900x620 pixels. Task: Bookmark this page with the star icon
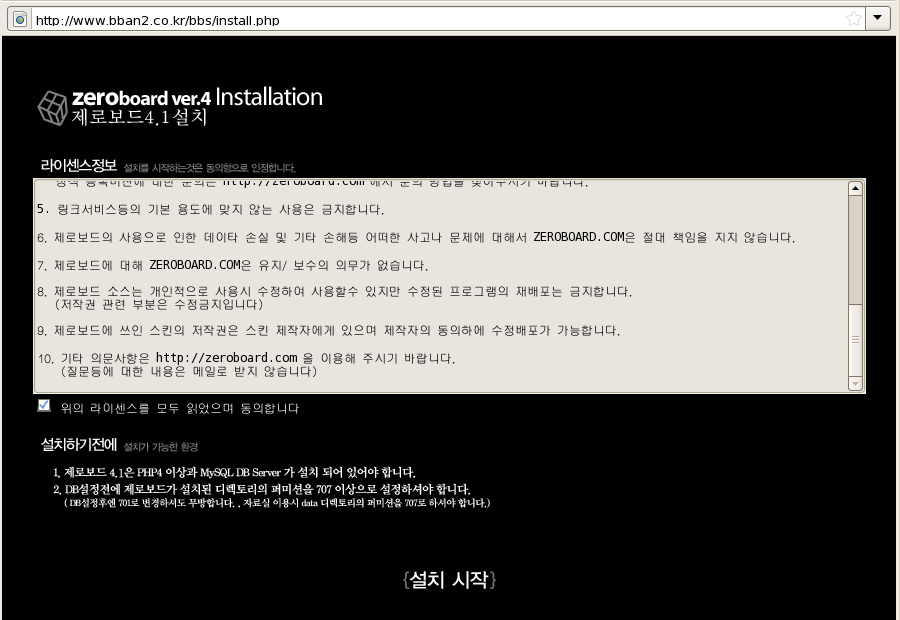coord(854,19)
